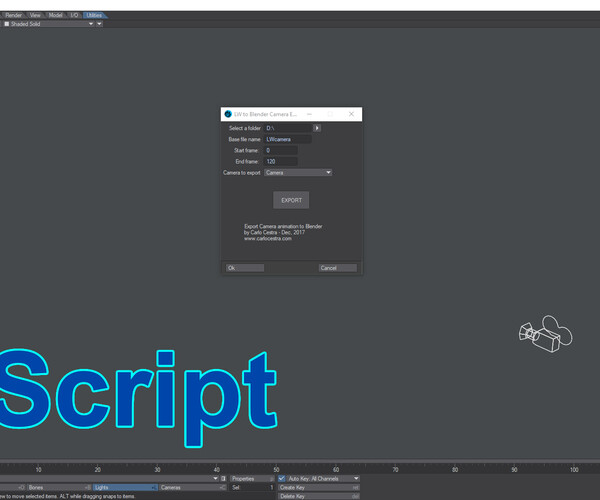Click the Sel count field

(x=252, y=487)
